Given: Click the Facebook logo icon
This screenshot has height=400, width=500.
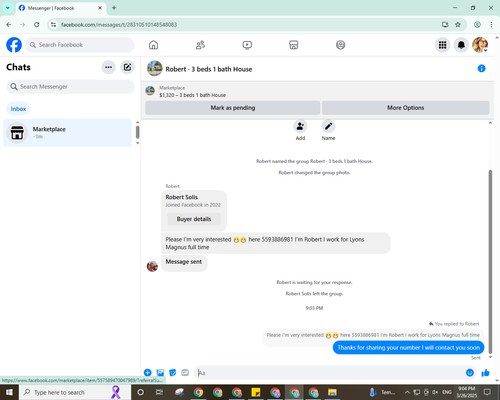Looking at the screenshot, I should 14,45.
